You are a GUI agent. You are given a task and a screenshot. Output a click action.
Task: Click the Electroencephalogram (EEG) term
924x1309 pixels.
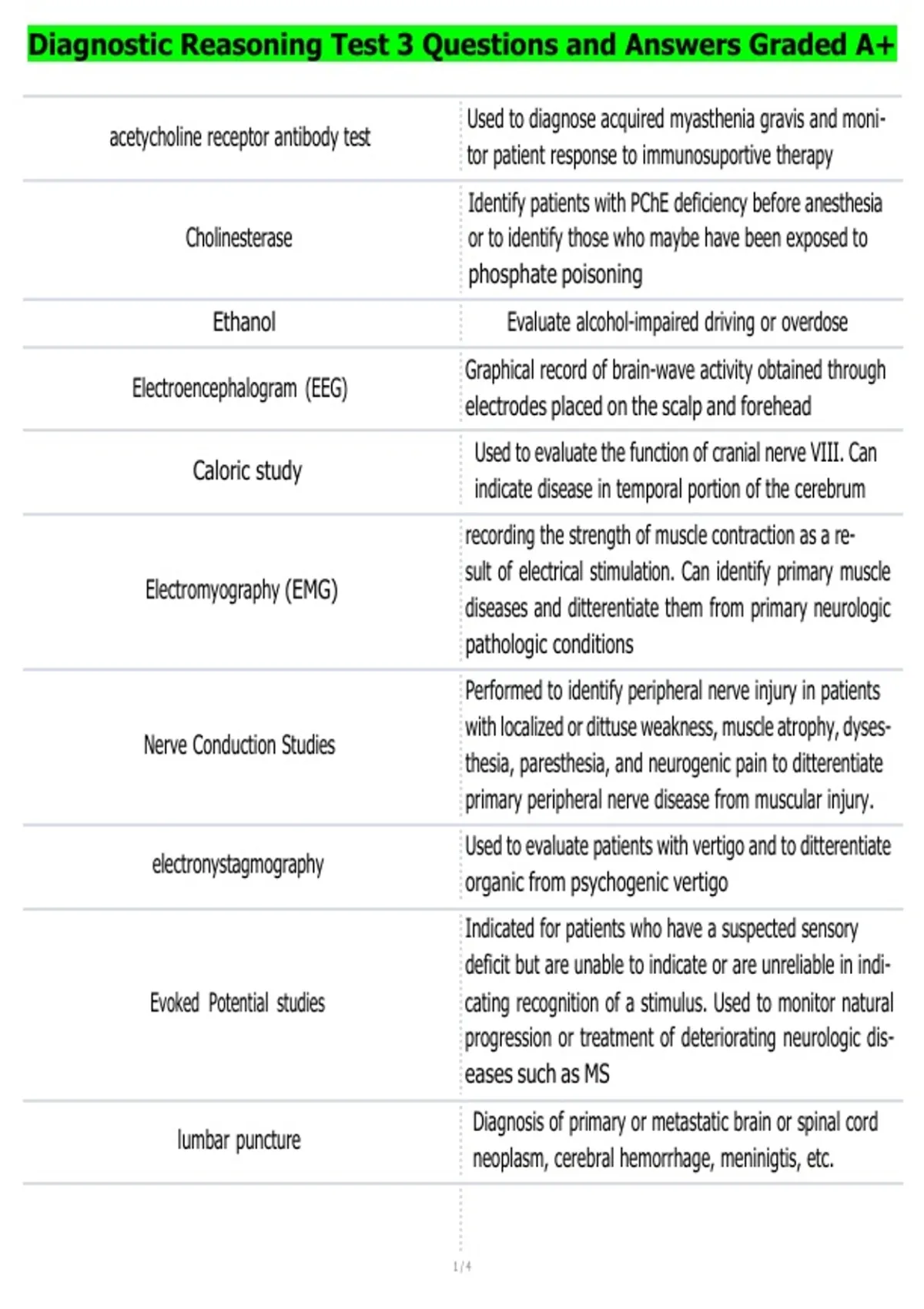click(x=239, y=388)
